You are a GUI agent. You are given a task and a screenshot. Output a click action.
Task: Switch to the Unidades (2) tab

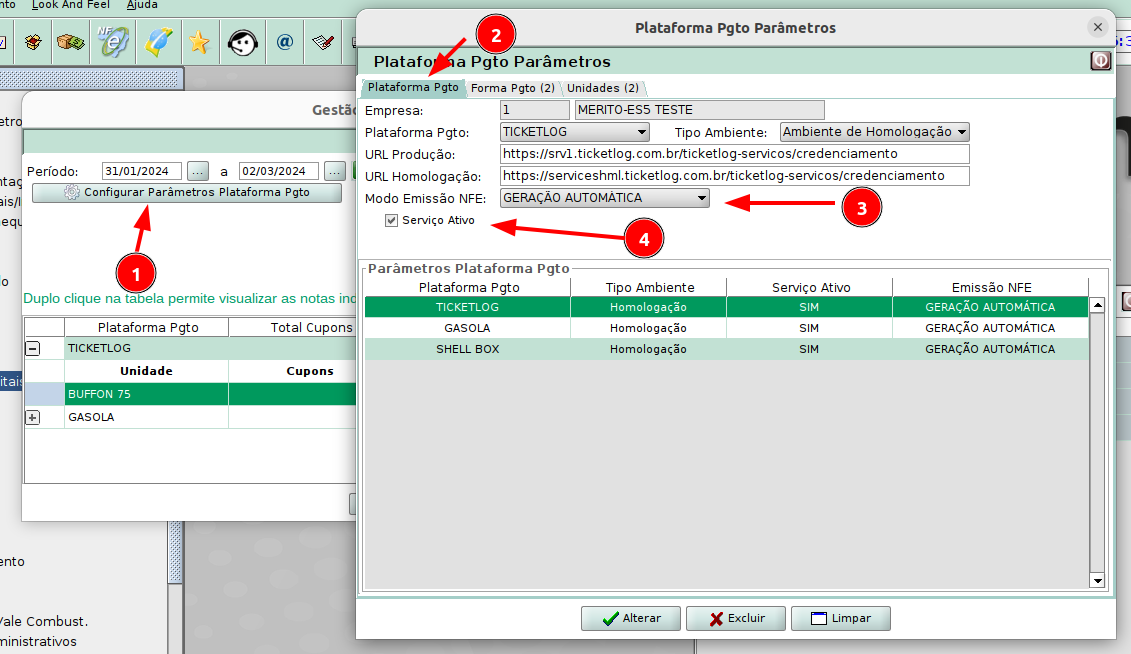click(x=602, y=88)
